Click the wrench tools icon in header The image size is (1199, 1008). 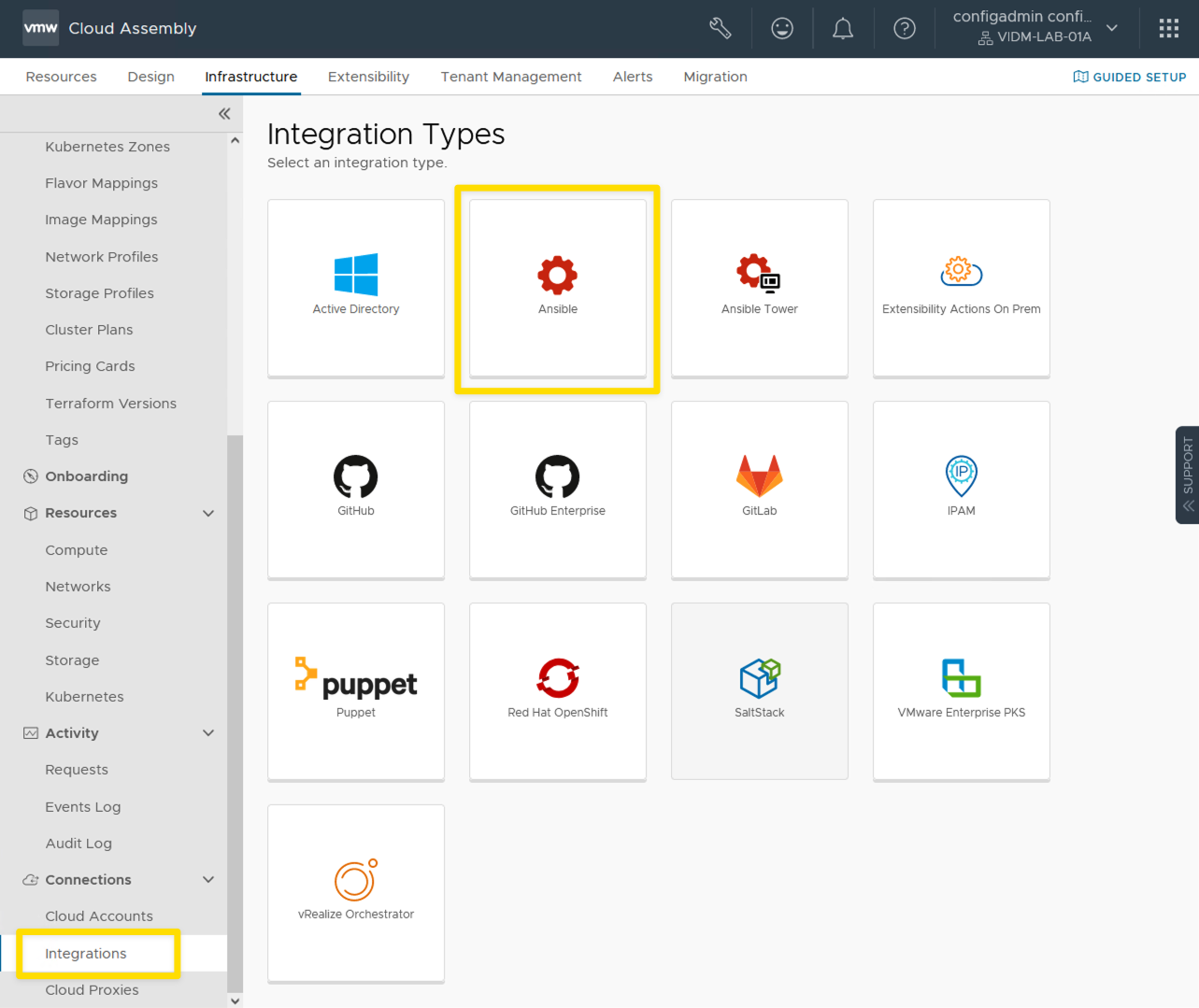pyautogui.click(x=721, y=29)
